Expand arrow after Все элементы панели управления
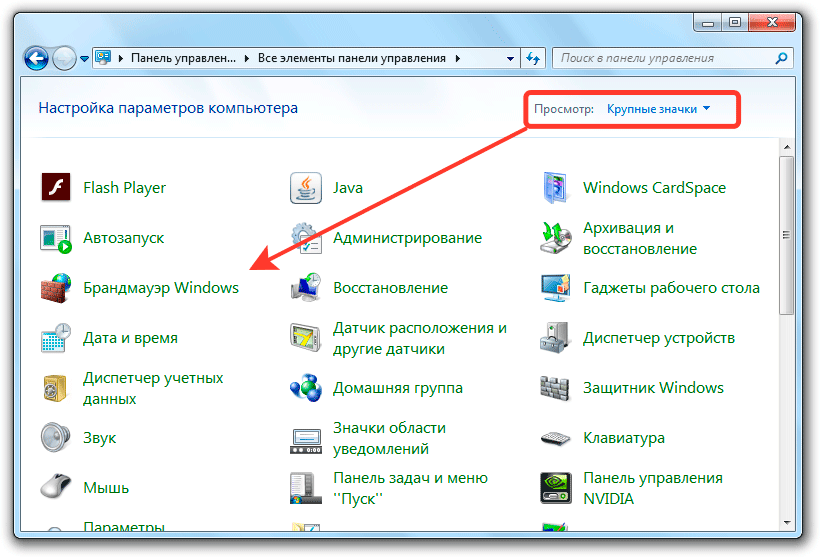The width and height of the screenshot is (821, 558). 458,58
